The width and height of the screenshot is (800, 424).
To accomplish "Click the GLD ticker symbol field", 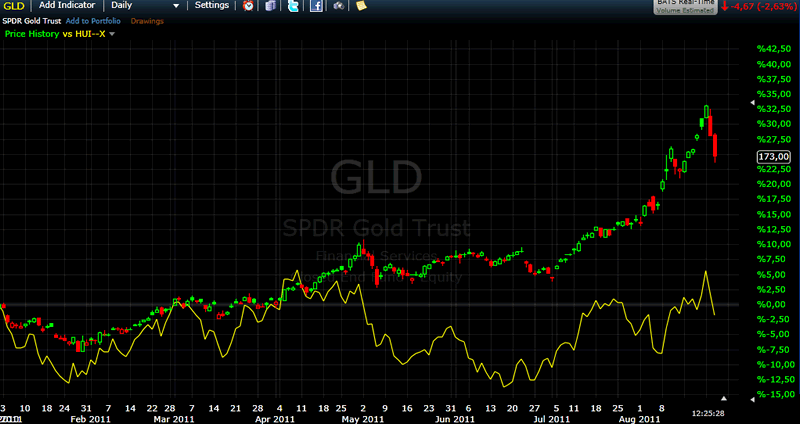I will (x=14, y=6).
